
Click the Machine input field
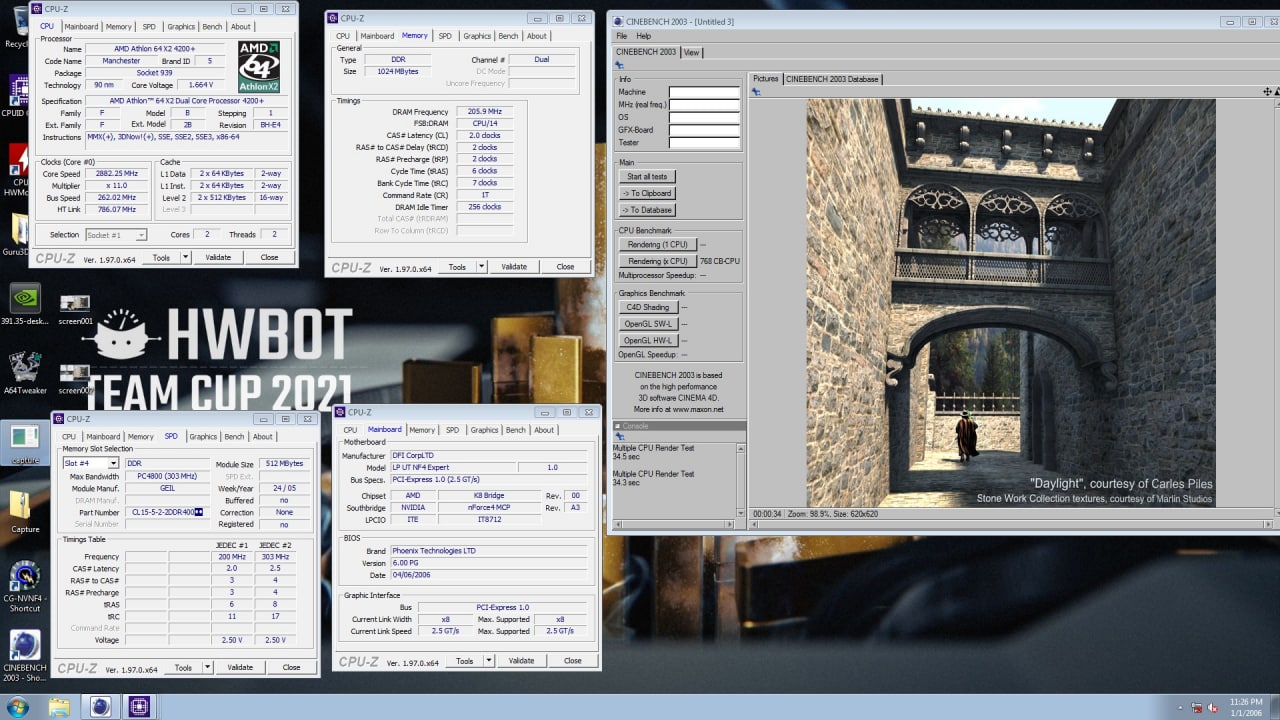click(704, 92)
